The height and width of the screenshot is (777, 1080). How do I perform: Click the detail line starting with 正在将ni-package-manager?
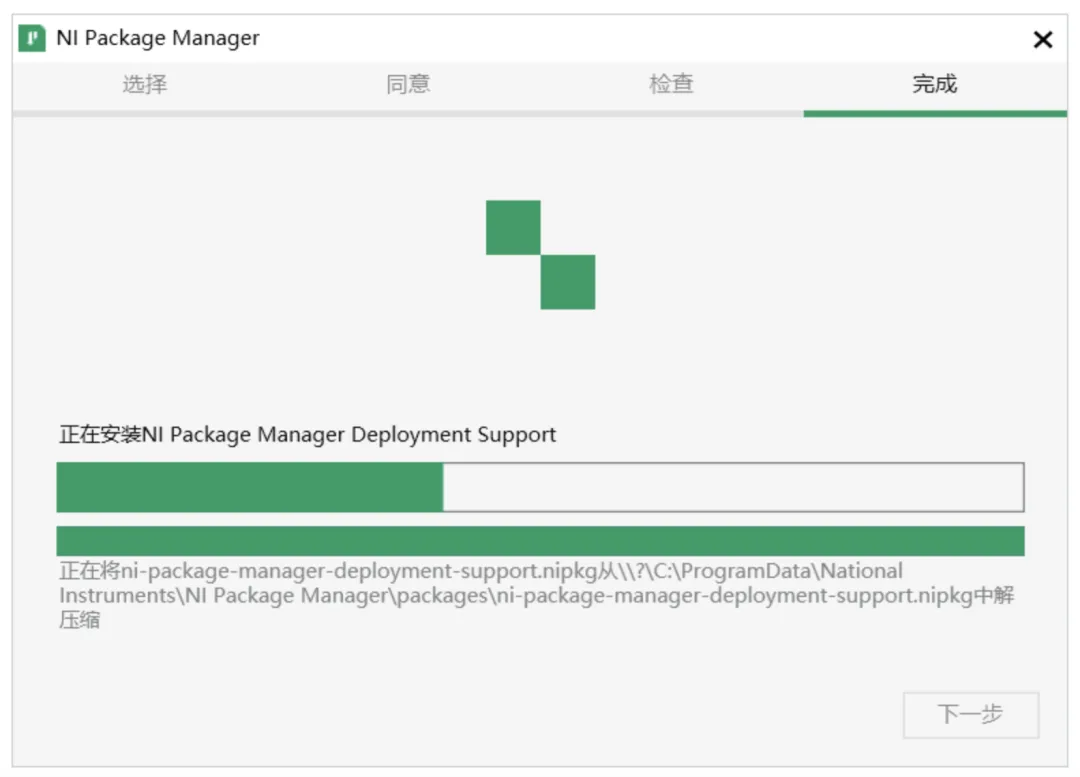coord(480,572)
